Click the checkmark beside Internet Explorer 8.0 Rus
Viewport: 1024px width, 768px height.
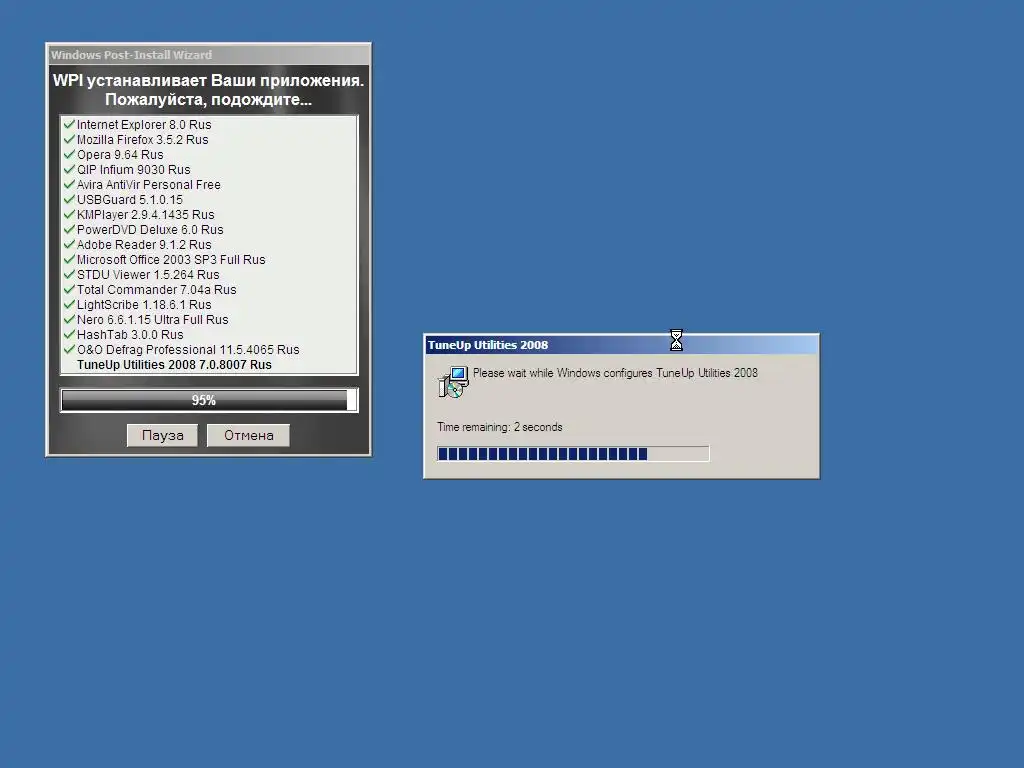tap(69, 124)
